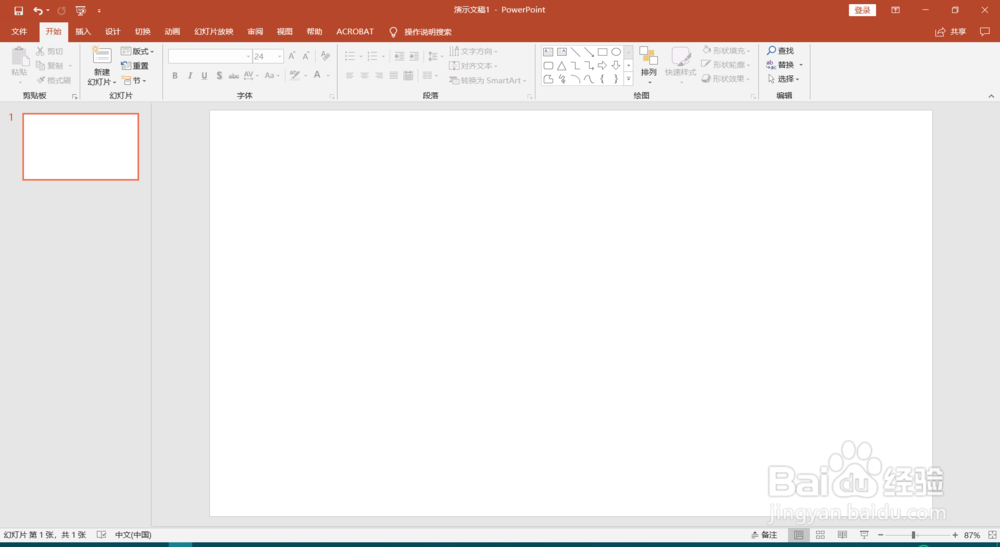Select the right arrow shape in gallery
The image size is (1000, 547).
point(602,66)
